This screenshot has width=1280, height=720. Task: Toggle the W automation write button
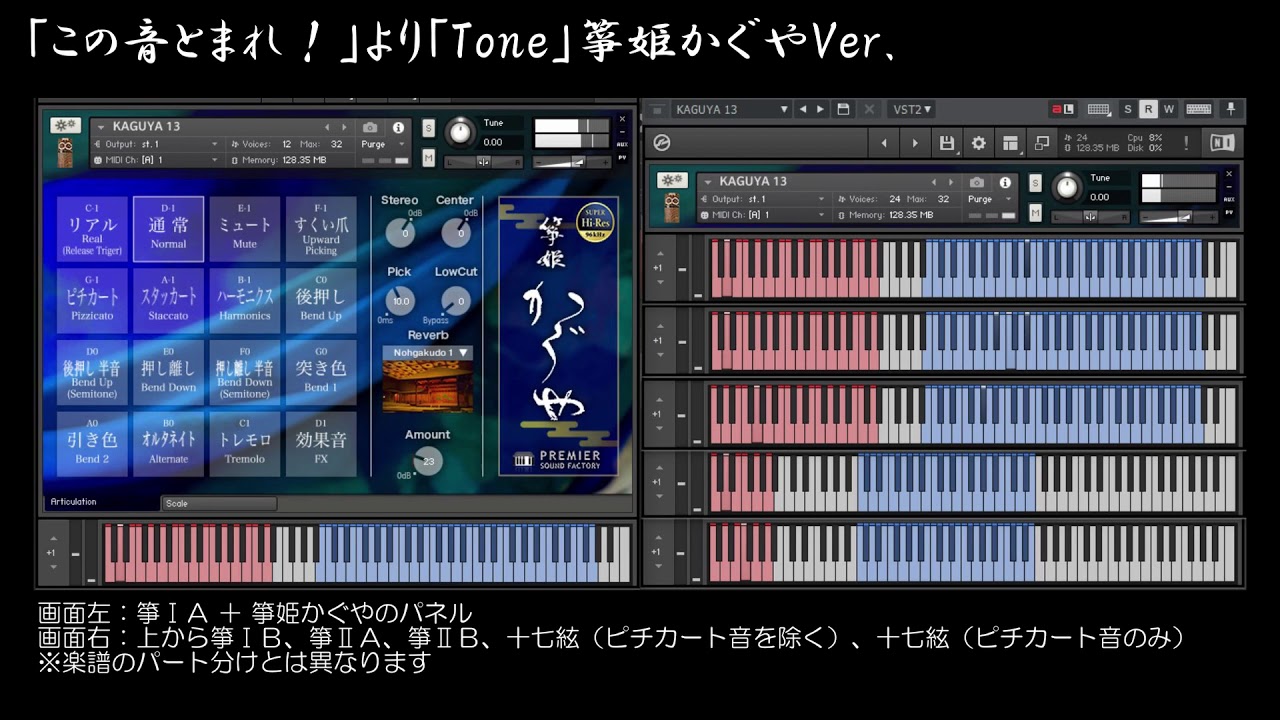tap(1168, 109)
